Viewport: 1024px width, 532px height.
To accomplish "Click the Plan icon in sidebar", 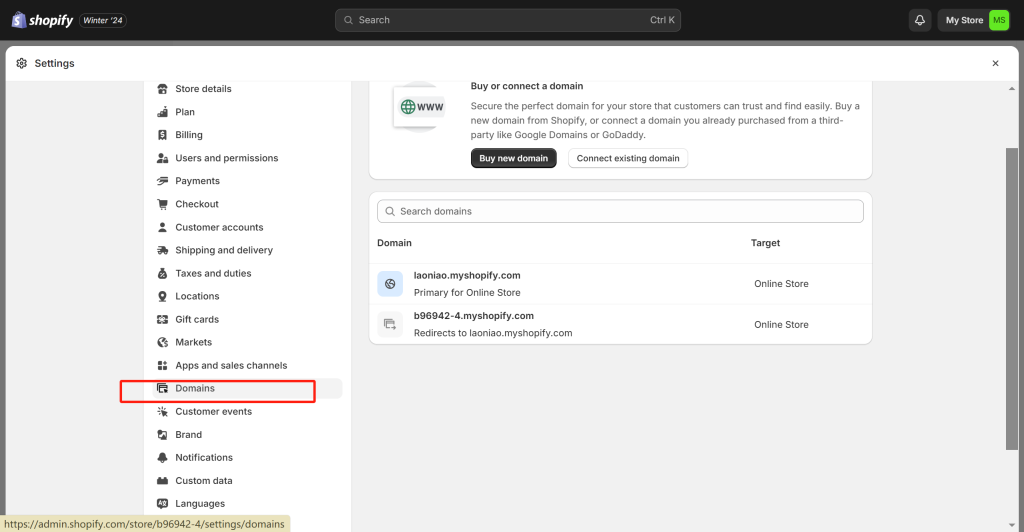I will [163, 112].
